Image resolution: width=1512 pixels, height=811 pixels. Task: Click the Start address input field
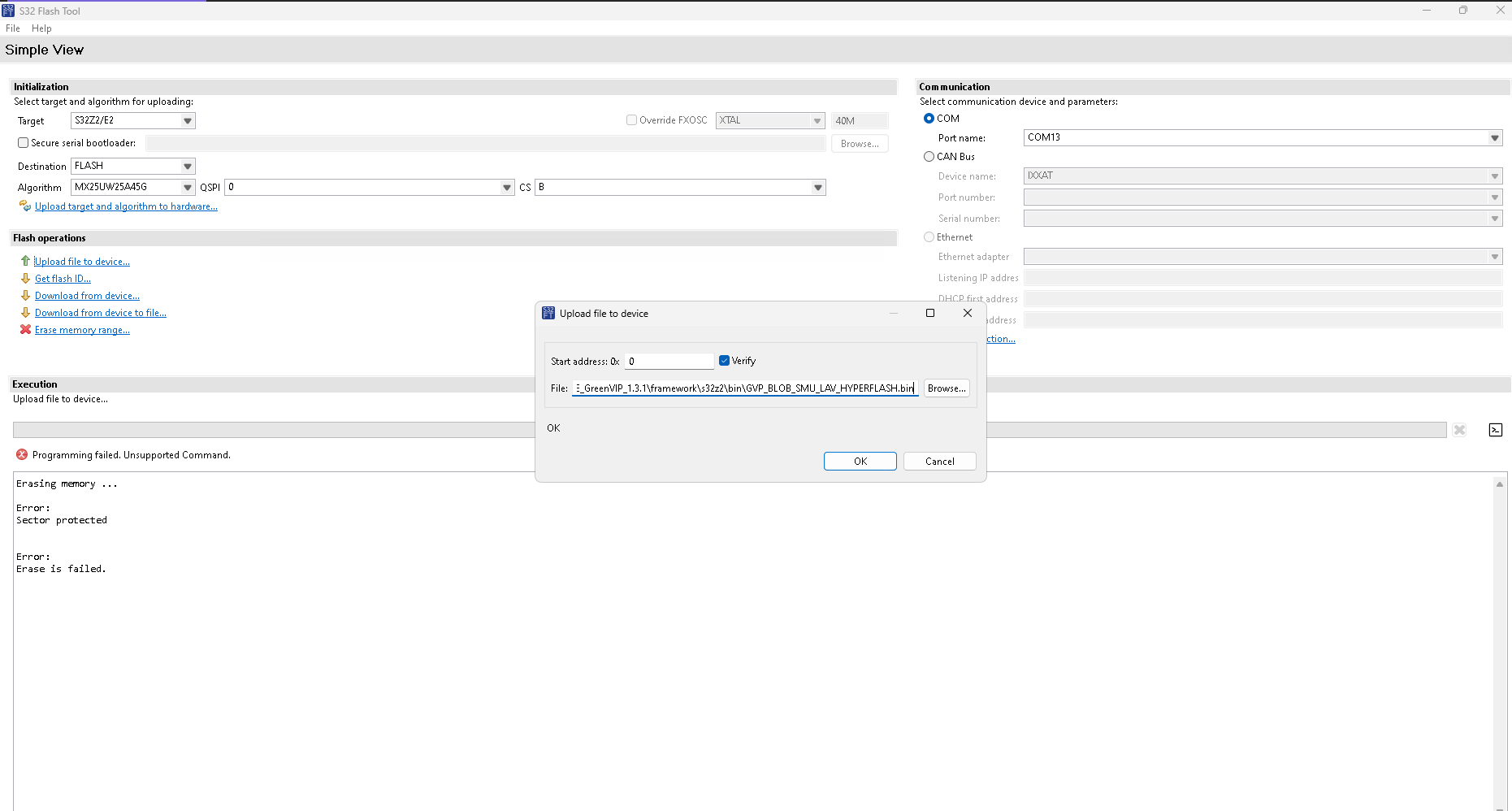pyautogui.click(x=669, y=361)
